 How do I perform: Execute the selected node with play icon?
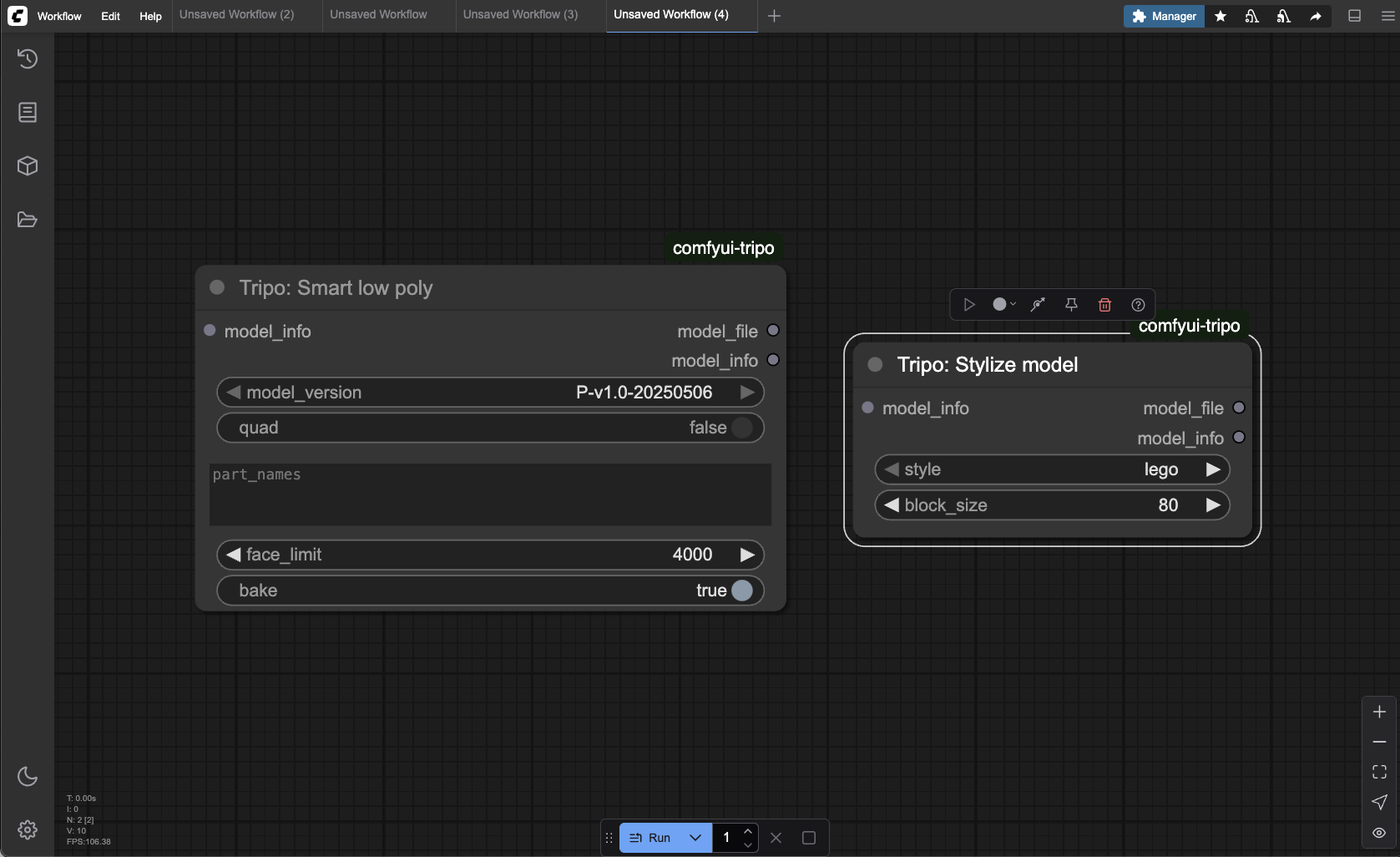coord(969,305)
